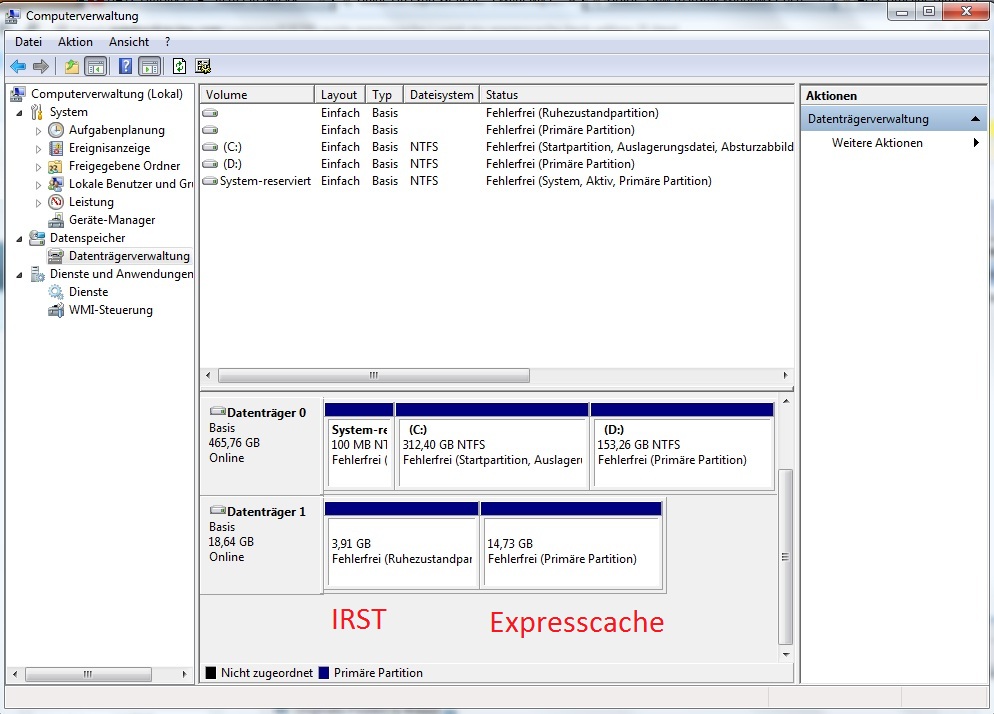Select Leistung in the tree
994x714 pixels.
pyautogui.click(x=91, y=202)
